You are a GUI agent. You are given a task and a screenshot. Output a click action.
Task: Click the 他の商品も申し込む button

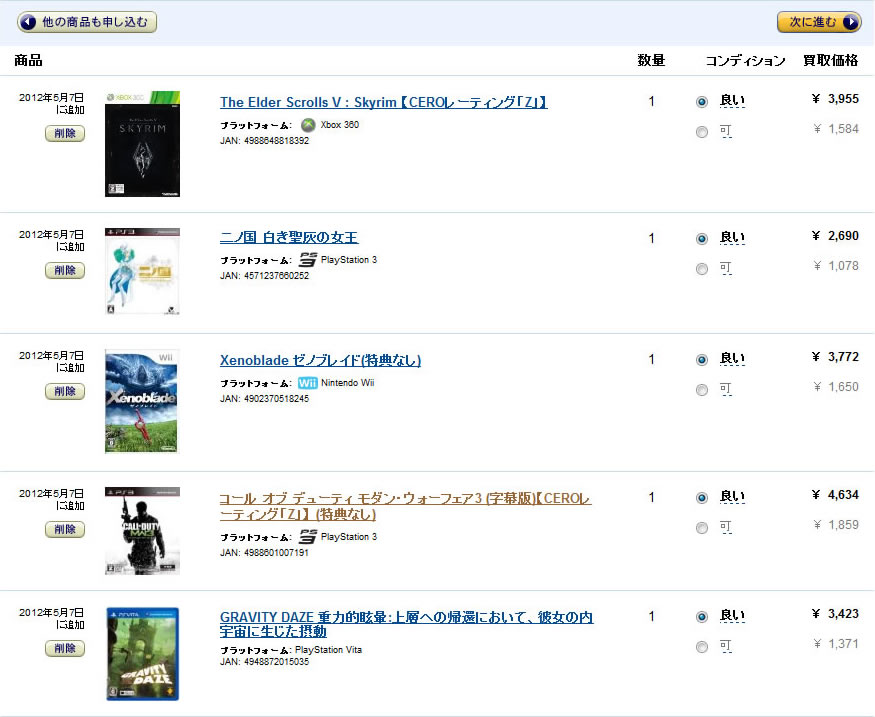[87, 22]
